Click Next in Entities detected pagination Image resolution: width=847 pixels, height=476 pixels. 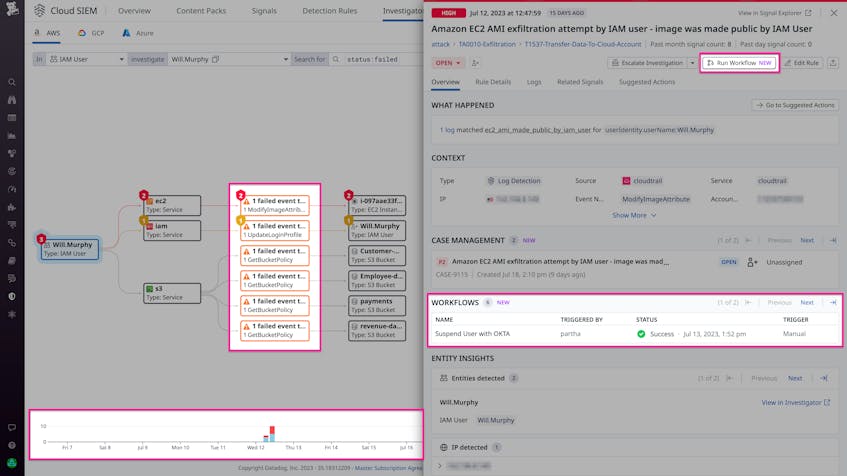tap(795, 378)
